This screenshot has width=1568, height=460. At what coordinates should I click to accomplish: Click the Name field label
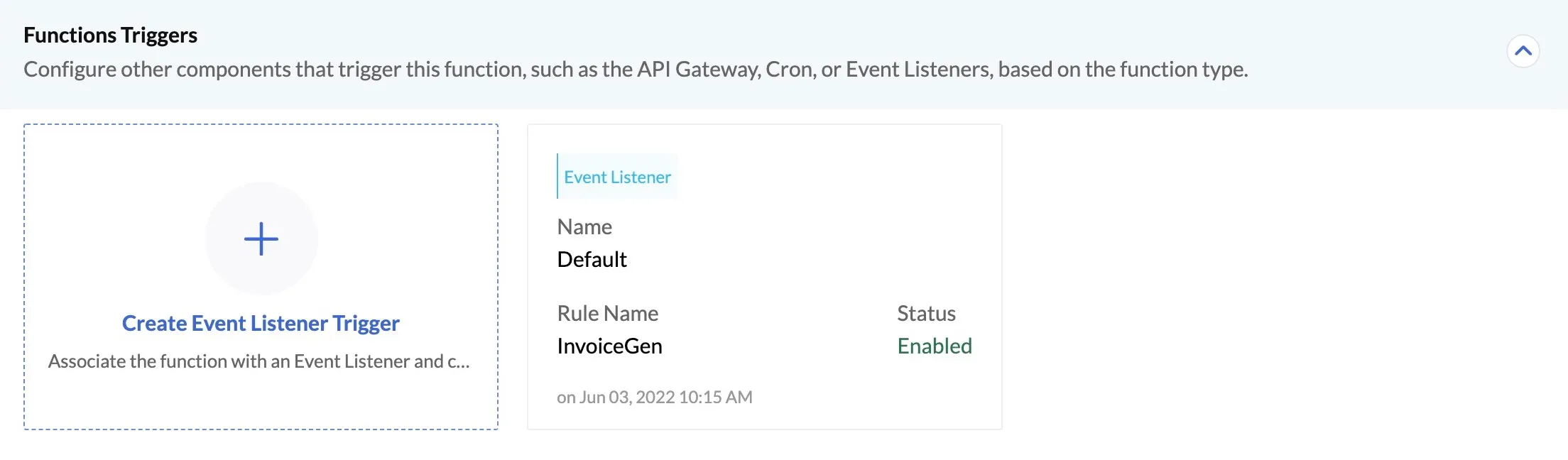coord(584,226)
